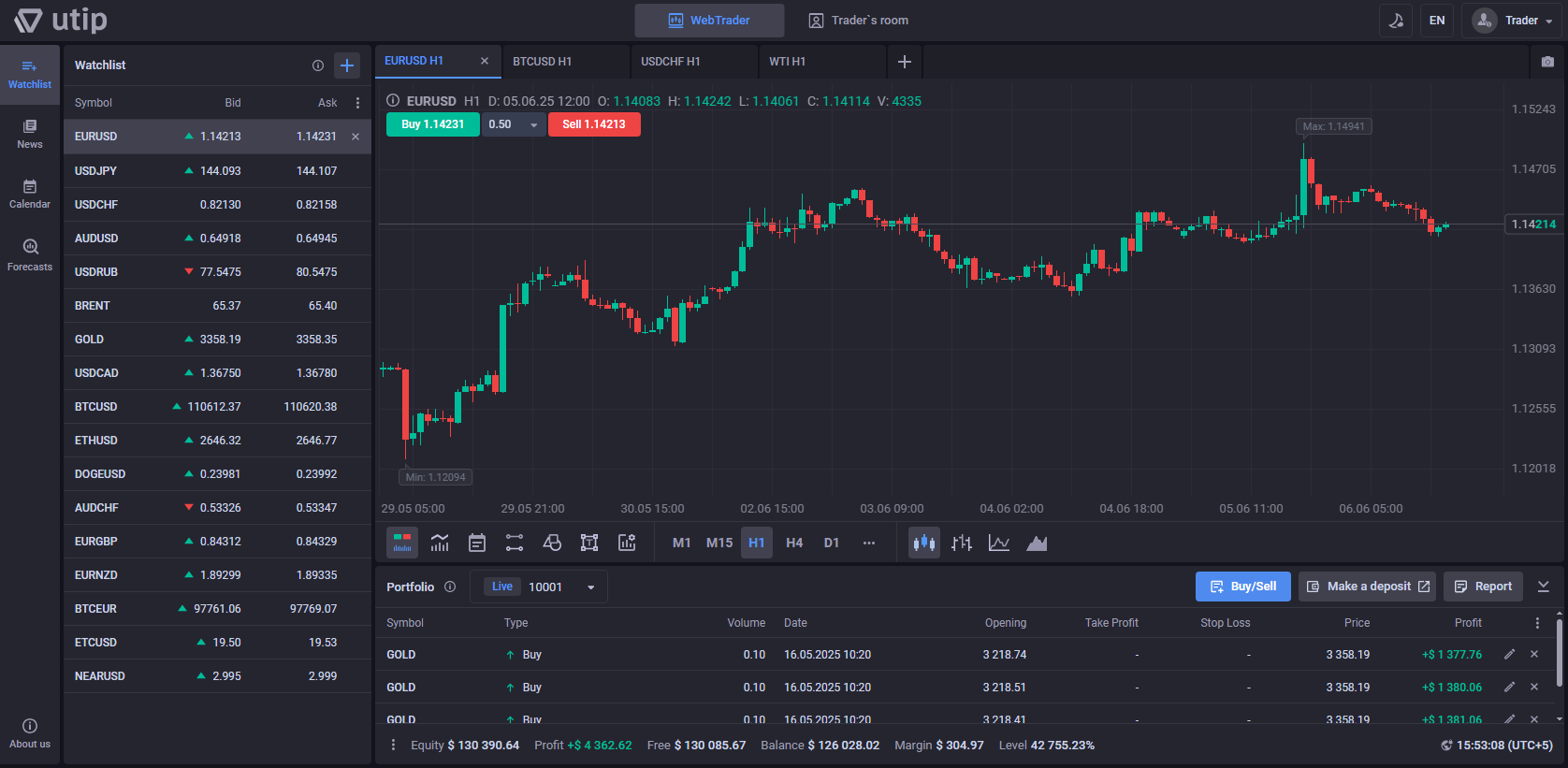Click the current price label 1.14214
This screenshot has width=1568, height=768.
coord(1532,225)
